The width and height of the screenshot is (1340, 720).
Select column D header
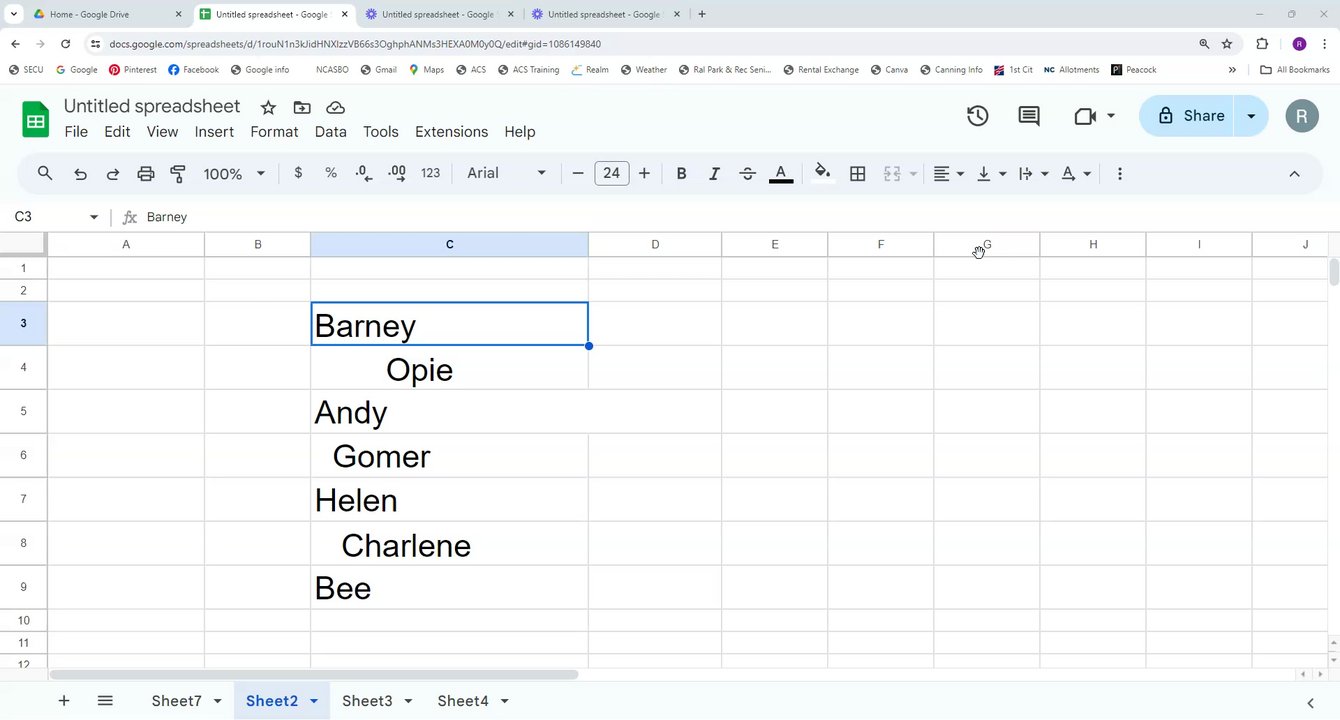coord(655,245)
